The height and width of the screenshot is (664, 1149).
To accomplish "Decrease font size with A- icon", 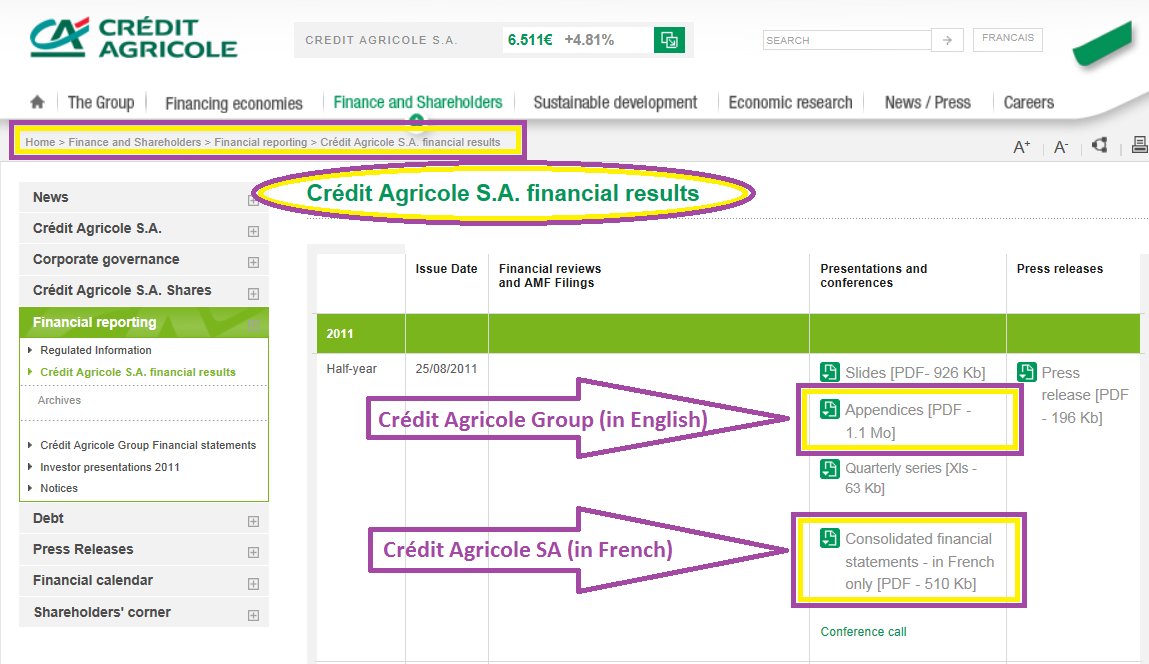I will pos(1060,147).
